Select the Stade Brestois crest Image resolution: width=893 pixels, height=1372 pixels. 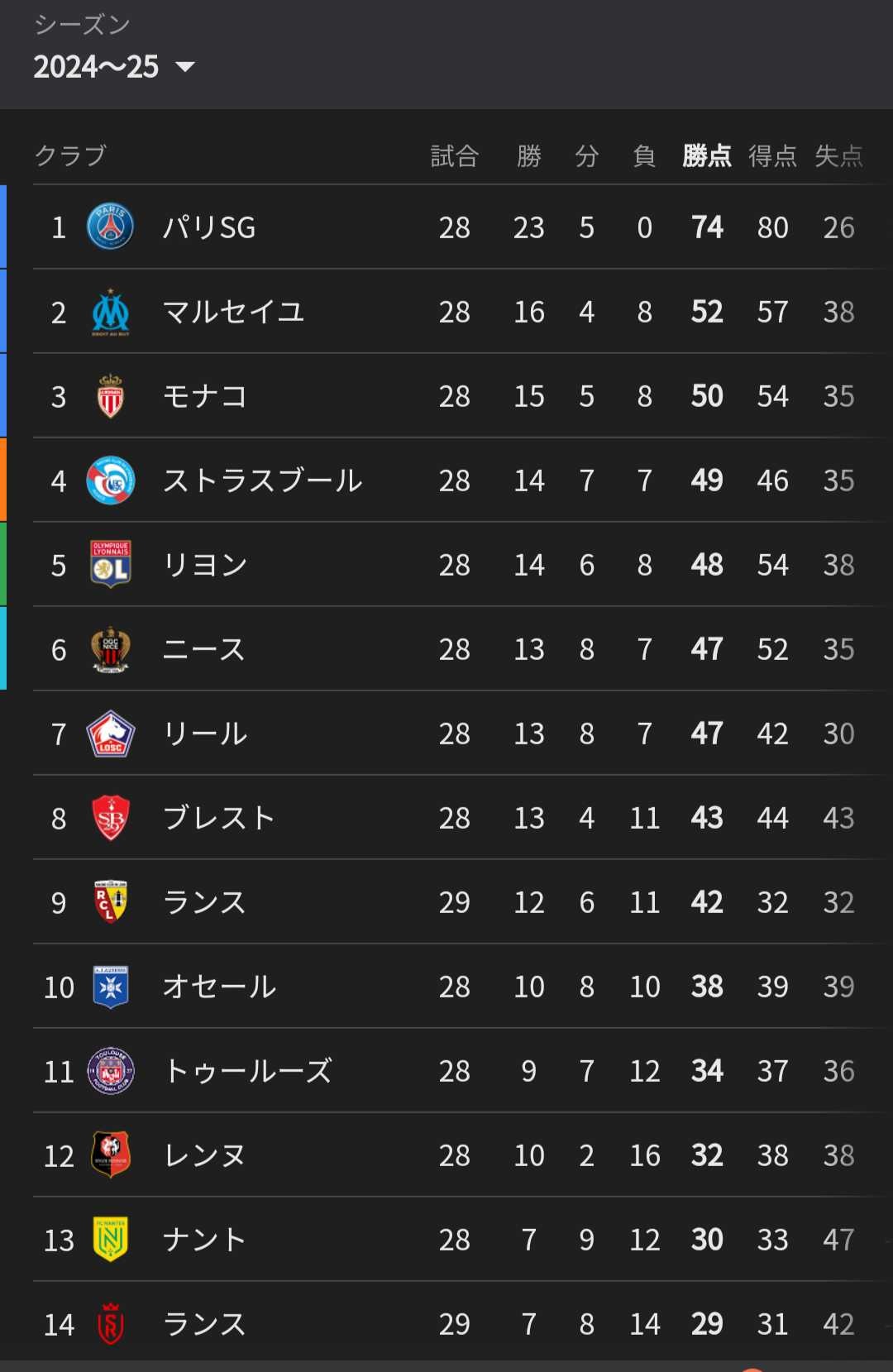pos(111,818)
